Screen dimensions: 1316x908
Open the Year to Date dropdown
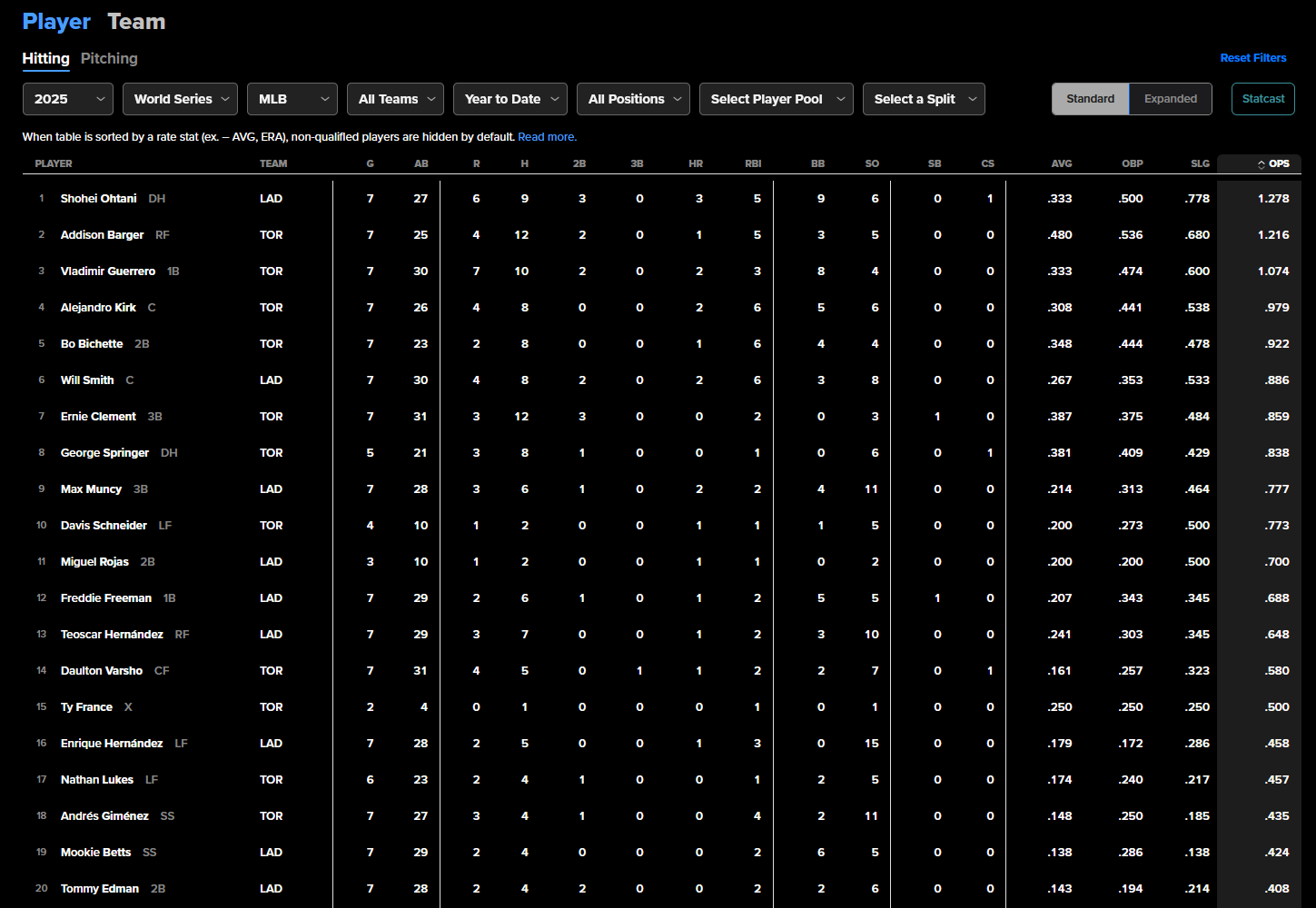pos(510,99)
